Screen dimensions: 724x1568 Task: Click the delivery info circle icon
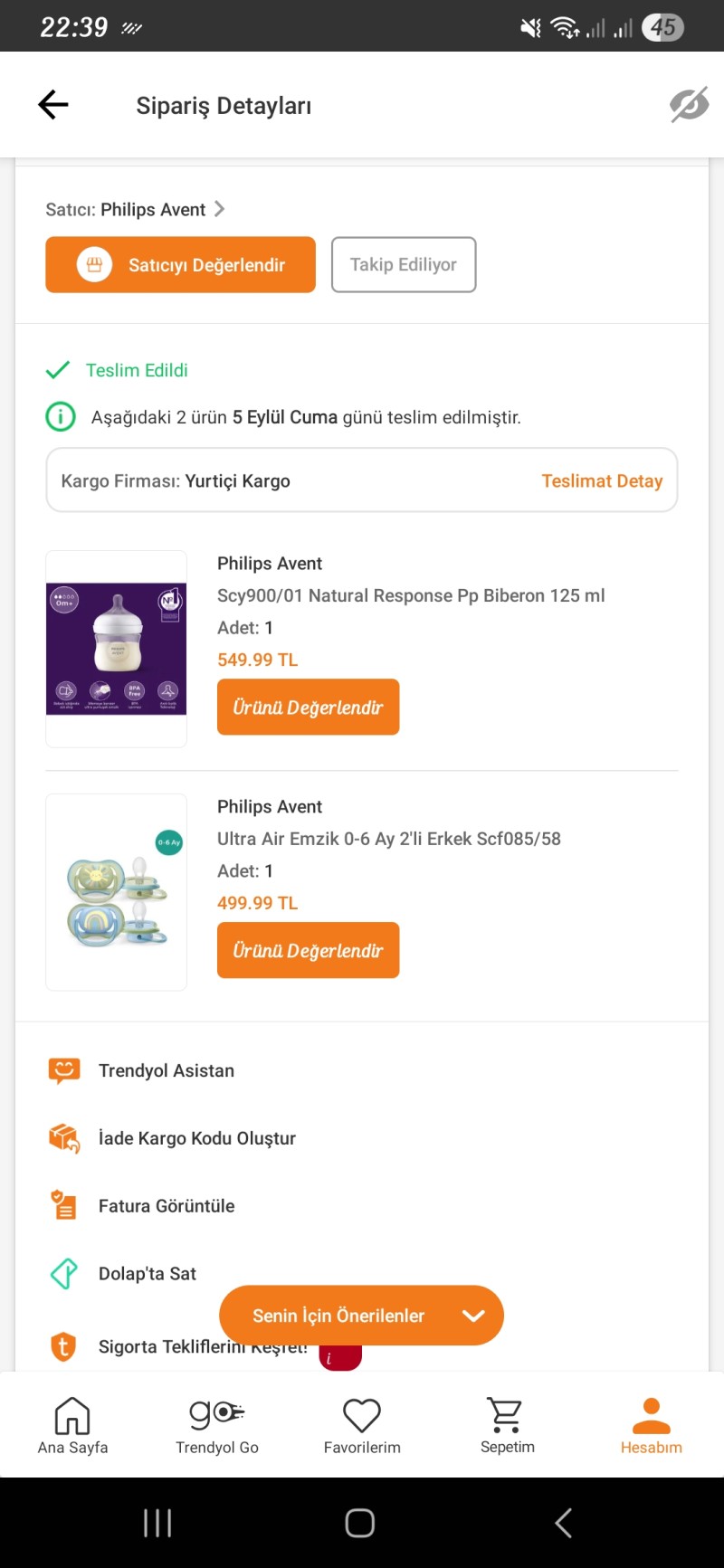[61, 417]
